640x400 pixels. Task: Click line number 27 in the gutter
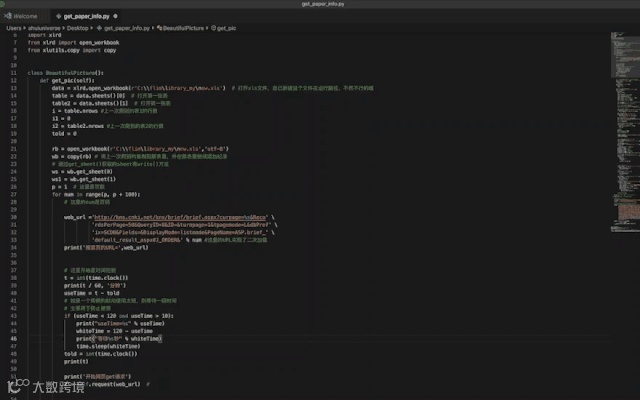pos(14,195)
